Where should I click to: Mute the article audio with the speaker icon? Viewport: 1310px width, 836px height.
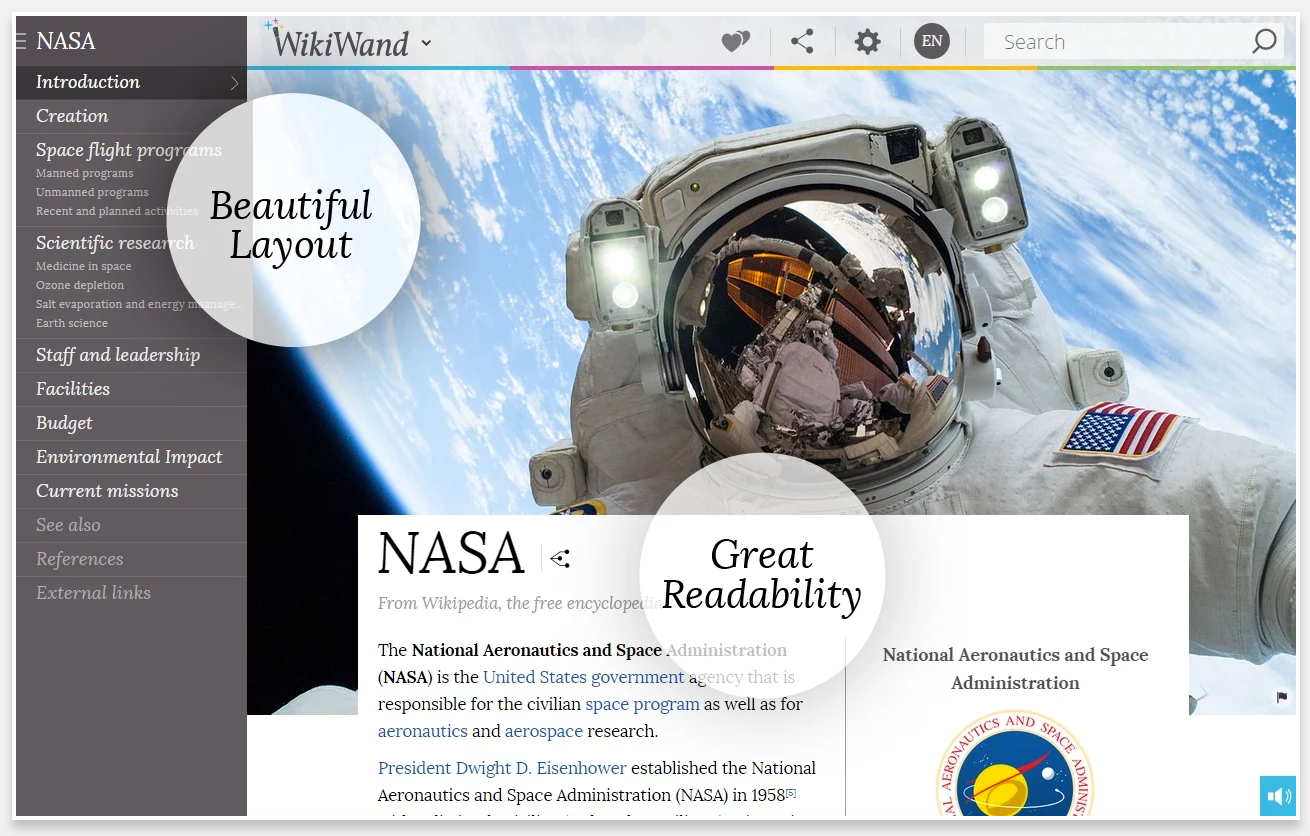tap(1277, 795)
